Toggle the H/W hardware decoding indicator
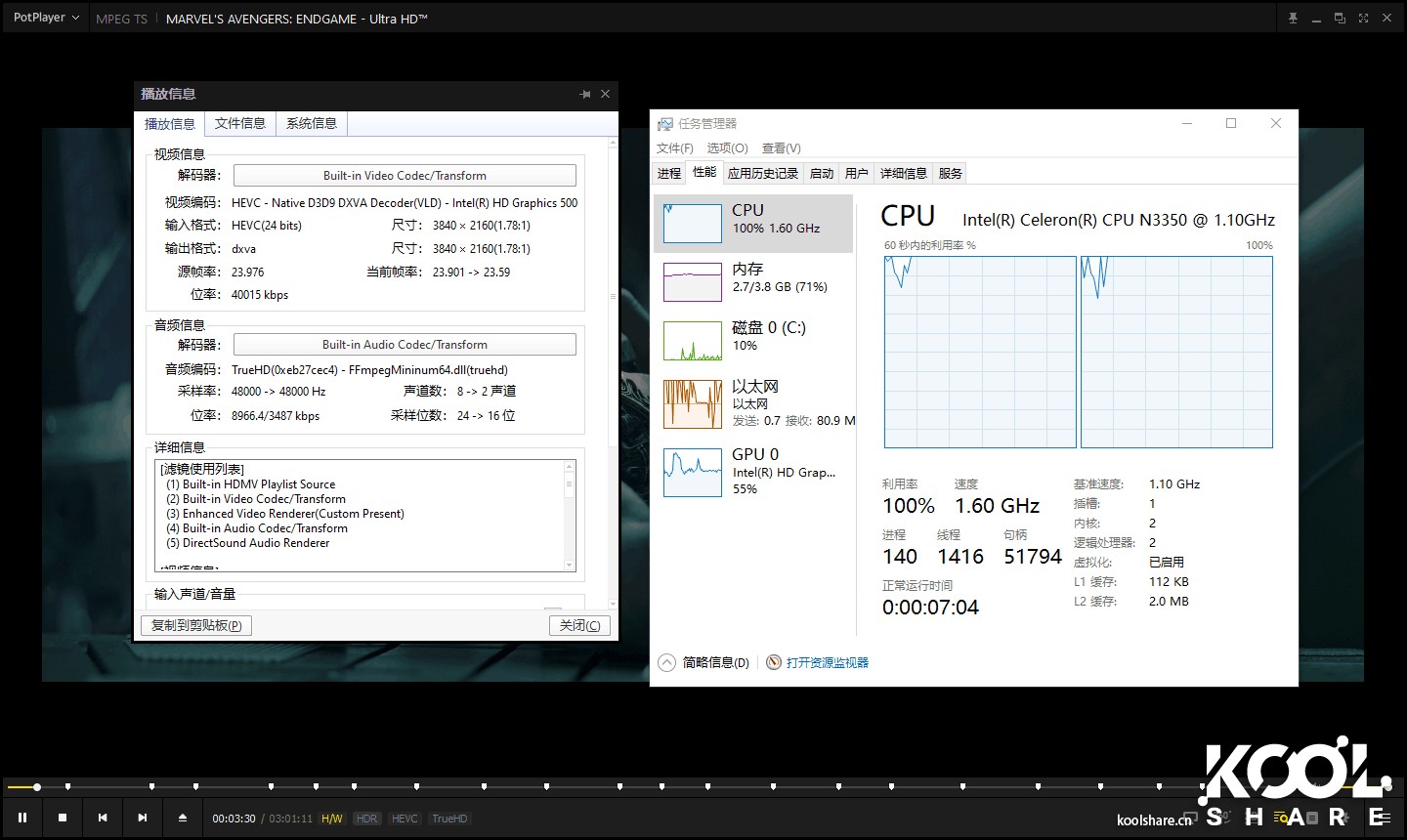The width and height of the screenshot is (1407, 840). tap(332, 819)
